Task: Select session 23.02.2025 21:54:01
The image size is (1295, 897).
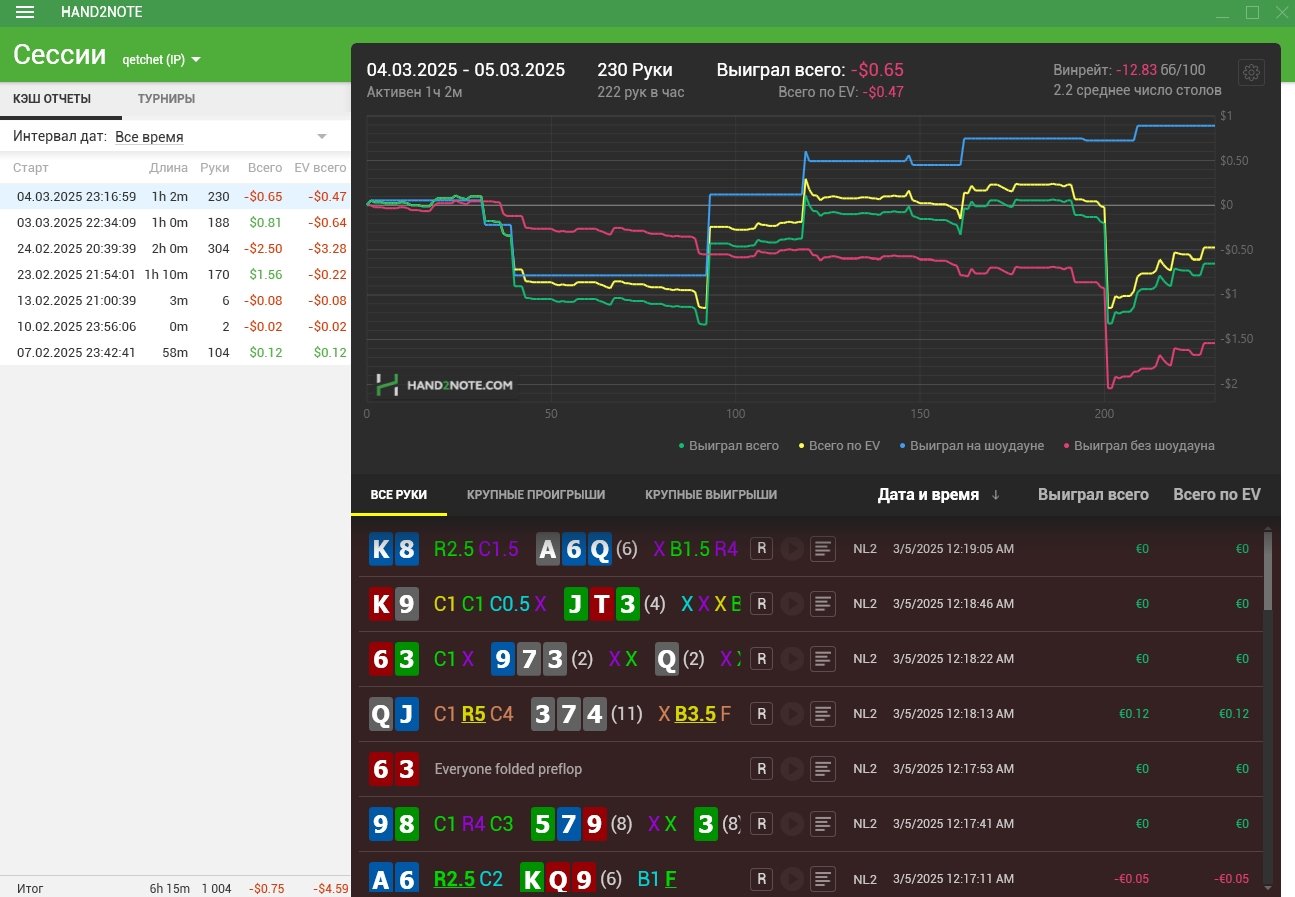Action: pos(175,274)
